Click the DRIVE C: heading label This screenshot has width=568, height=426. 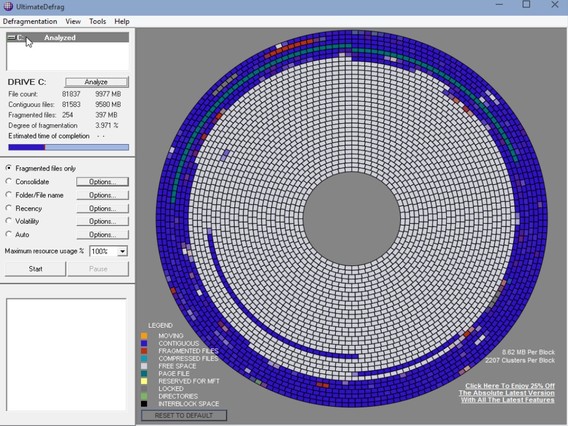(27, 82)
